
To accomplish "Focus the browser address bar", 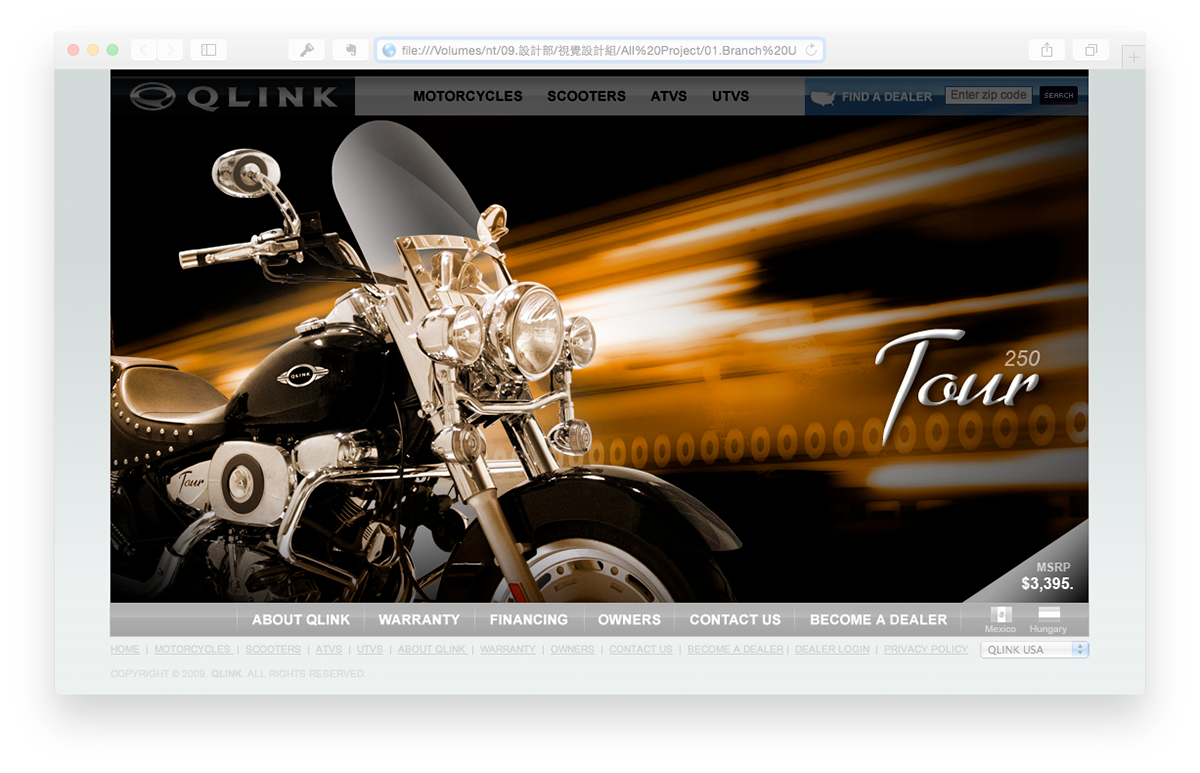I will pos(600,50).
